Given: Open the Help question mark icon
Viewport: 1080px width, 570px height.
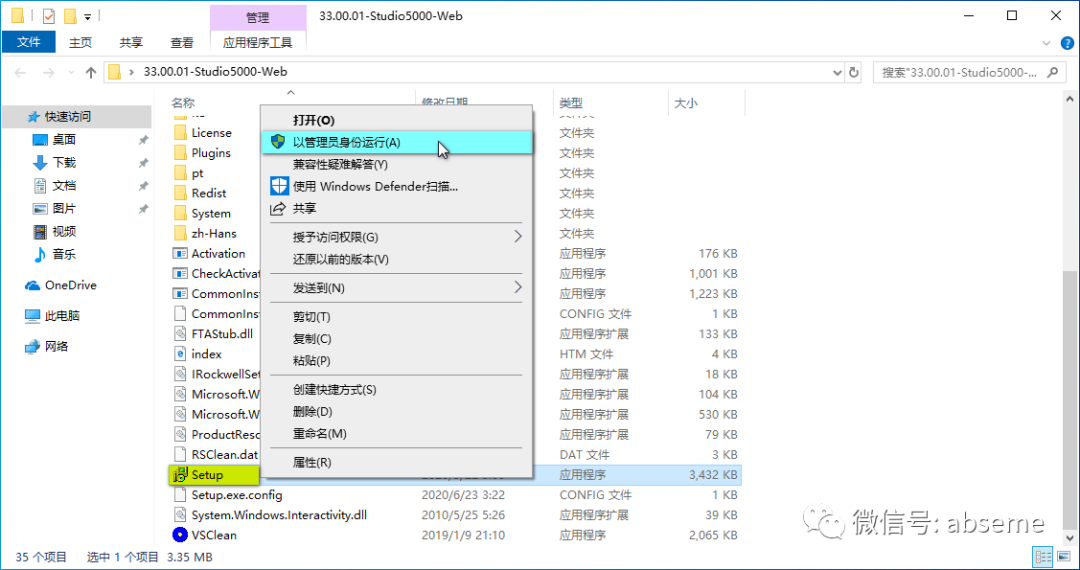Looking at the screenshot, I should click(x=1067, y=43).
